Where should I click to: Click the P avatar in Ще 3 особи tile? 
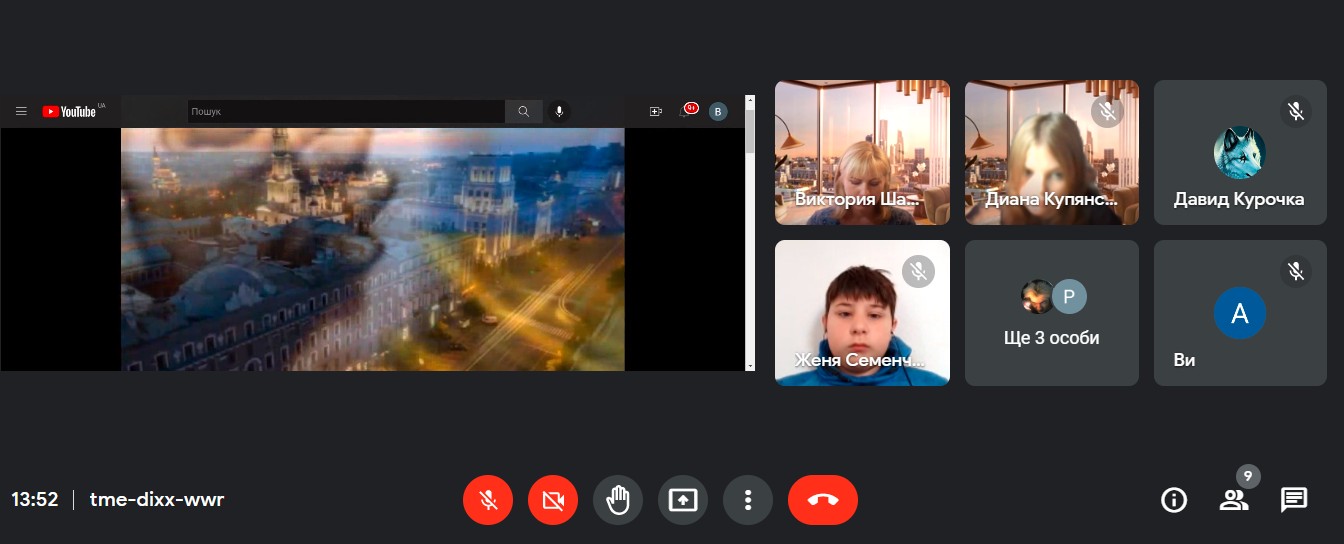[x=1069, y=296]
